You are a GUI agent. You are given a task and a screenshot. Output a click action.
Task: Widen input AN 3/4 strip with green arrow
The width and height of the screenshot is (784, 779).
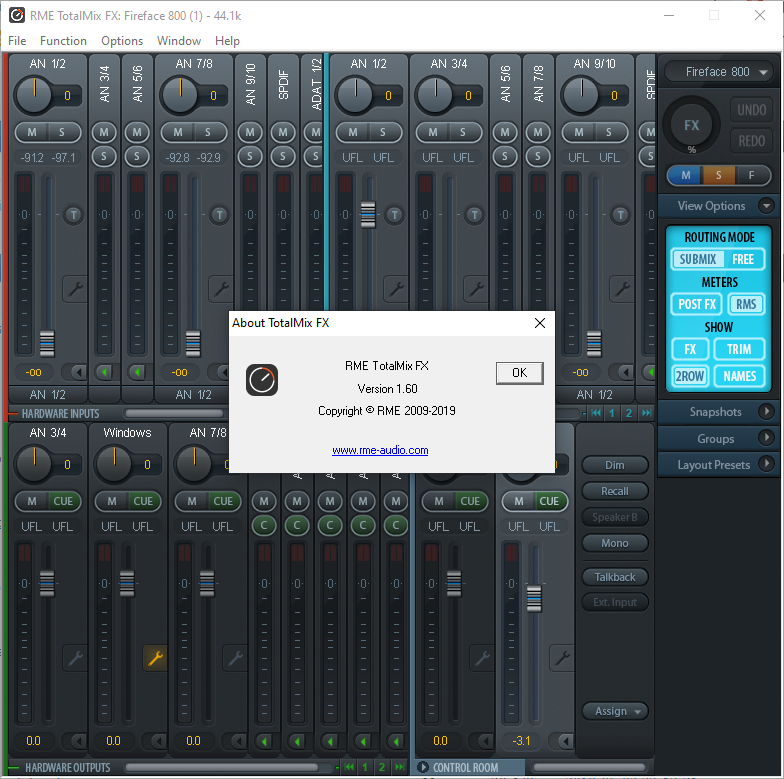[104, 372]
